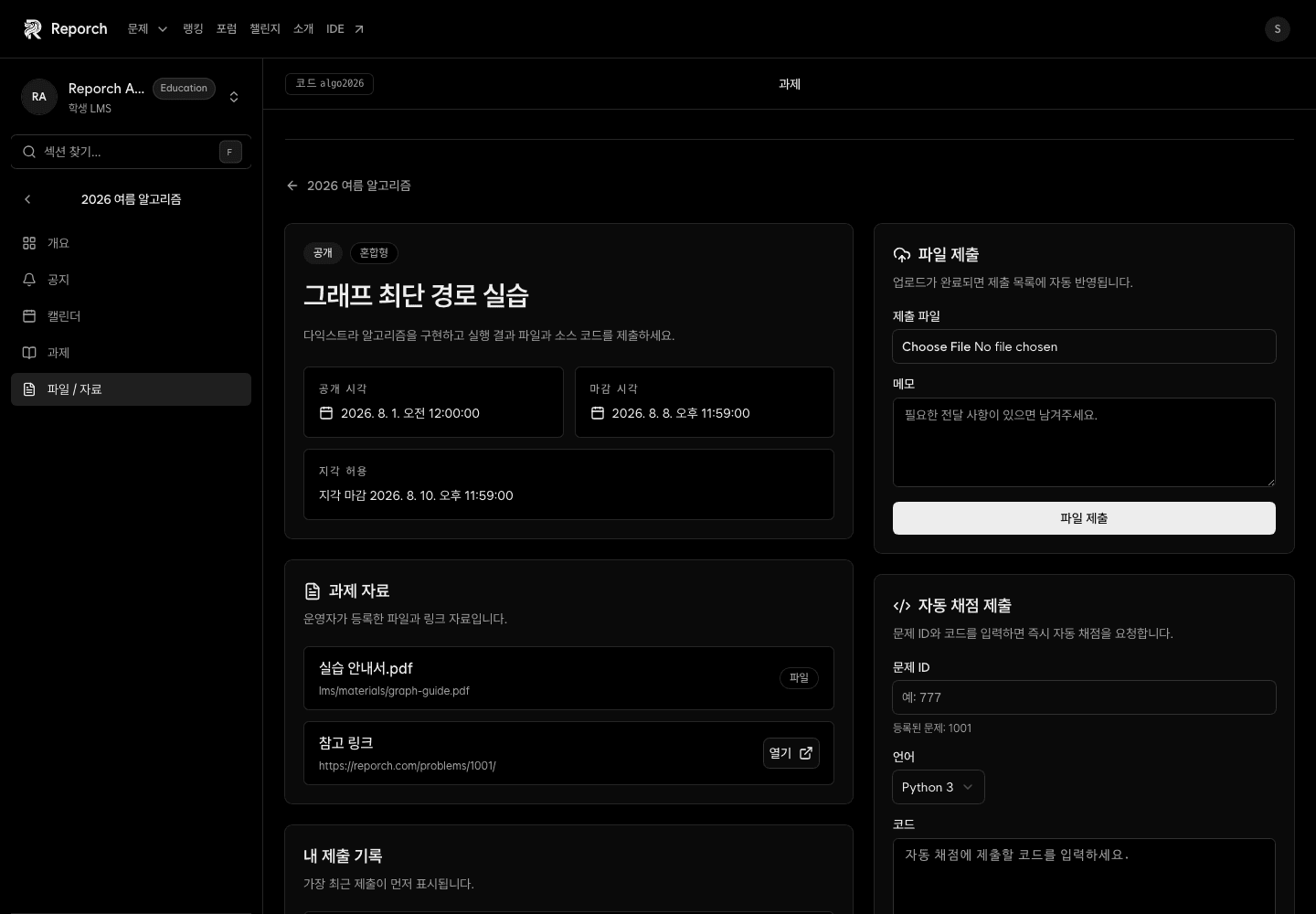Viewport: 1316px width, 914px height.
Task: Open the 포럼 menu item
Action: point(227,29)
